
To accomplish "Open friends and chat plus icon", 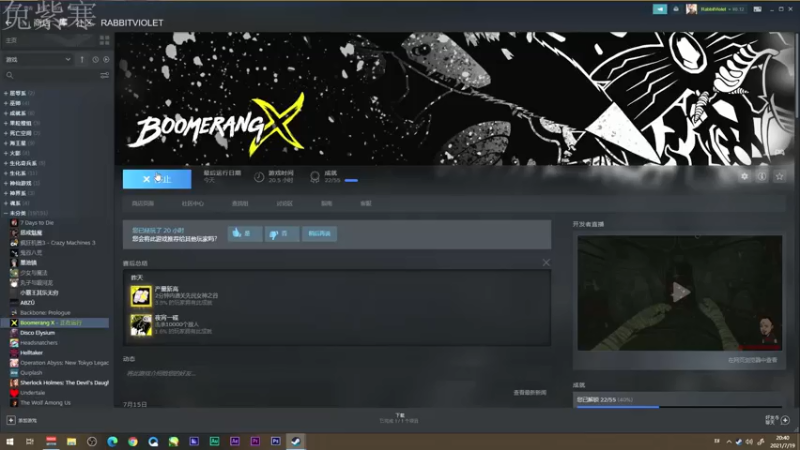I will pos(785,420).
